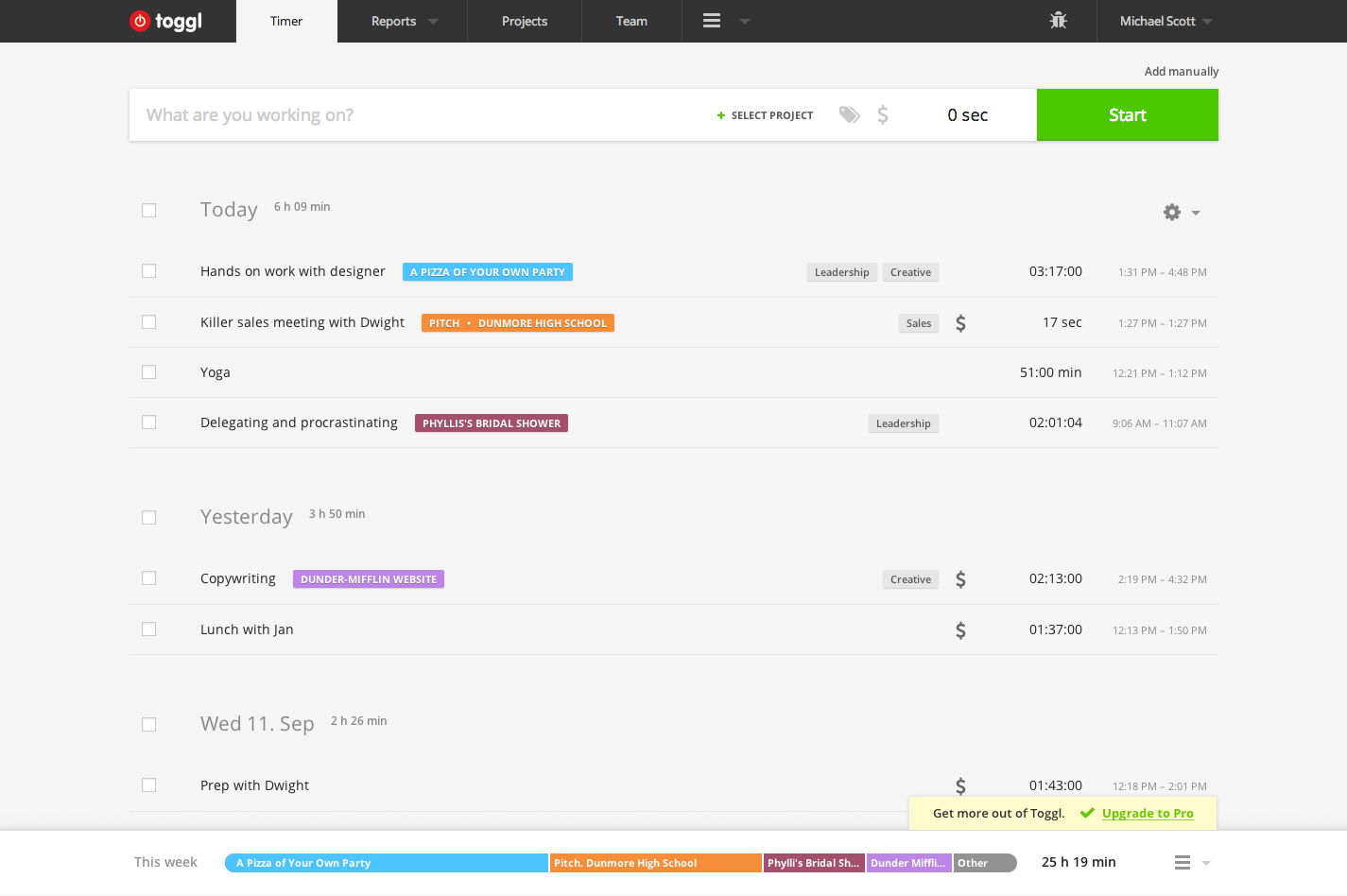Follow the Upgrade to Pro link
The image size is (1347, 896).
pyautogui.click(x=1147, y=813)
